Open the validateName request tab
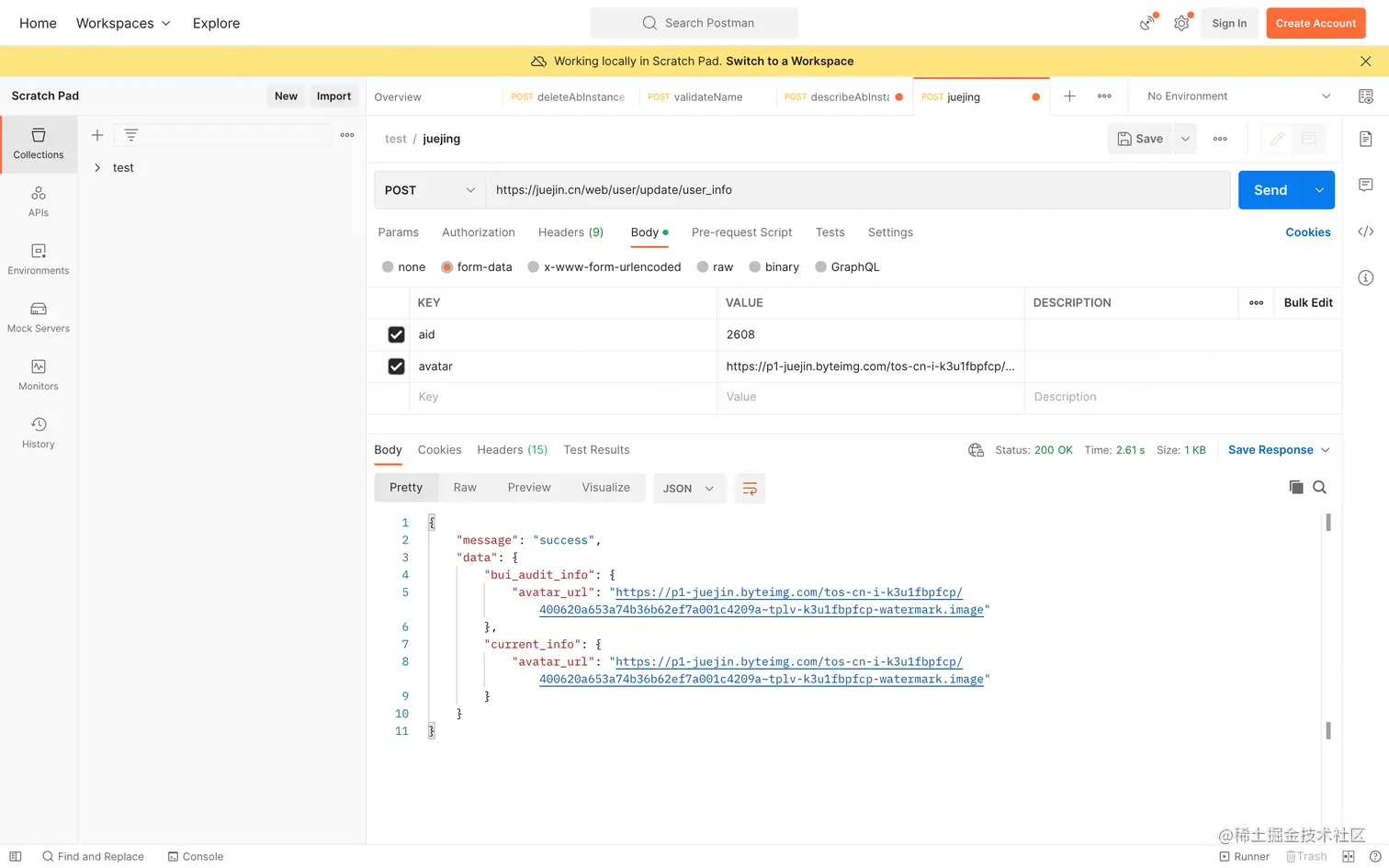 (x=707, y=96)
